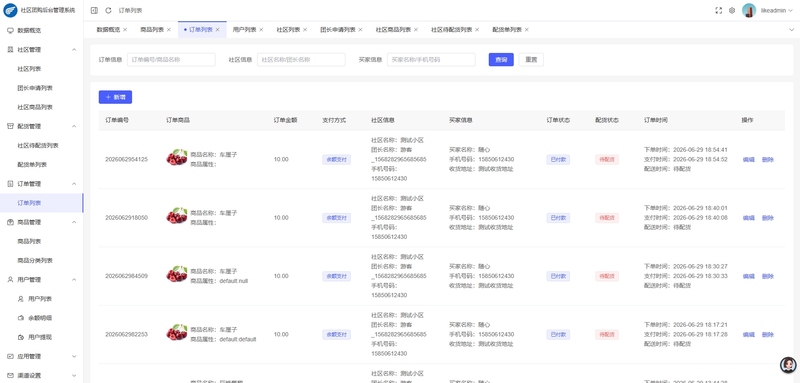This screenshot has width=800, height=383.
Task: Click cherry thumbnail of order 2026062918050
Action: pos(177,216)
